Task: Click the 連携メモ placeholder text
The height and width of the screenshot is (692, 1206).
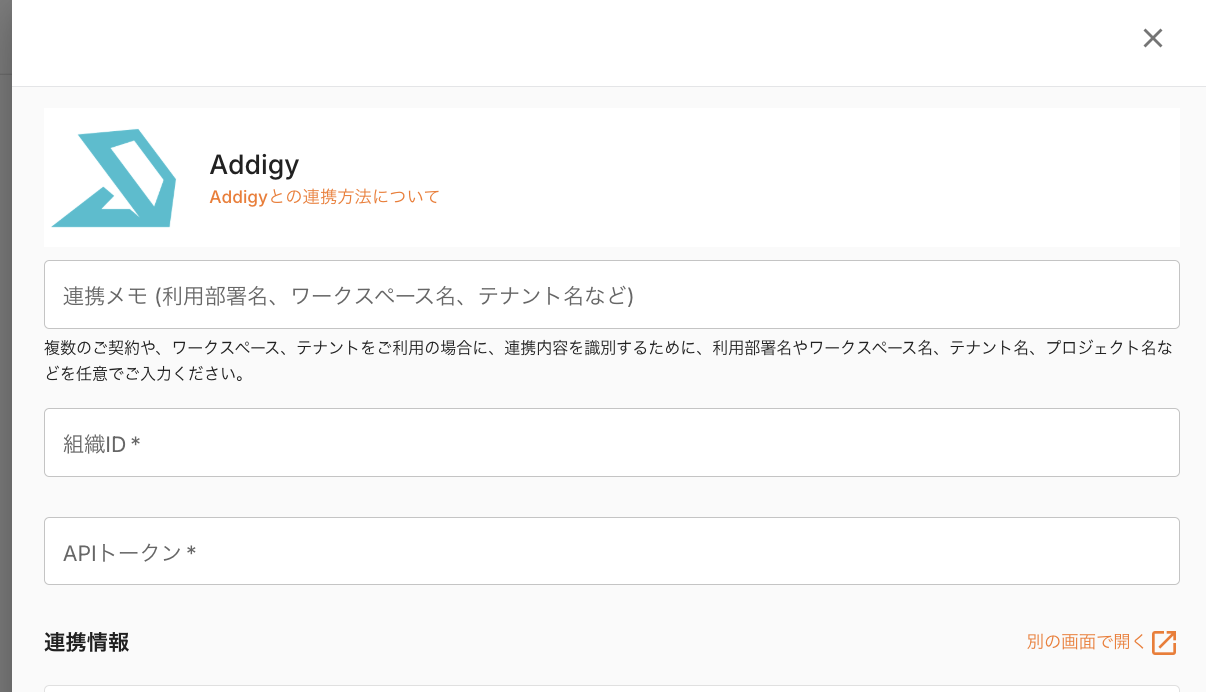Action: coord(348,296)
